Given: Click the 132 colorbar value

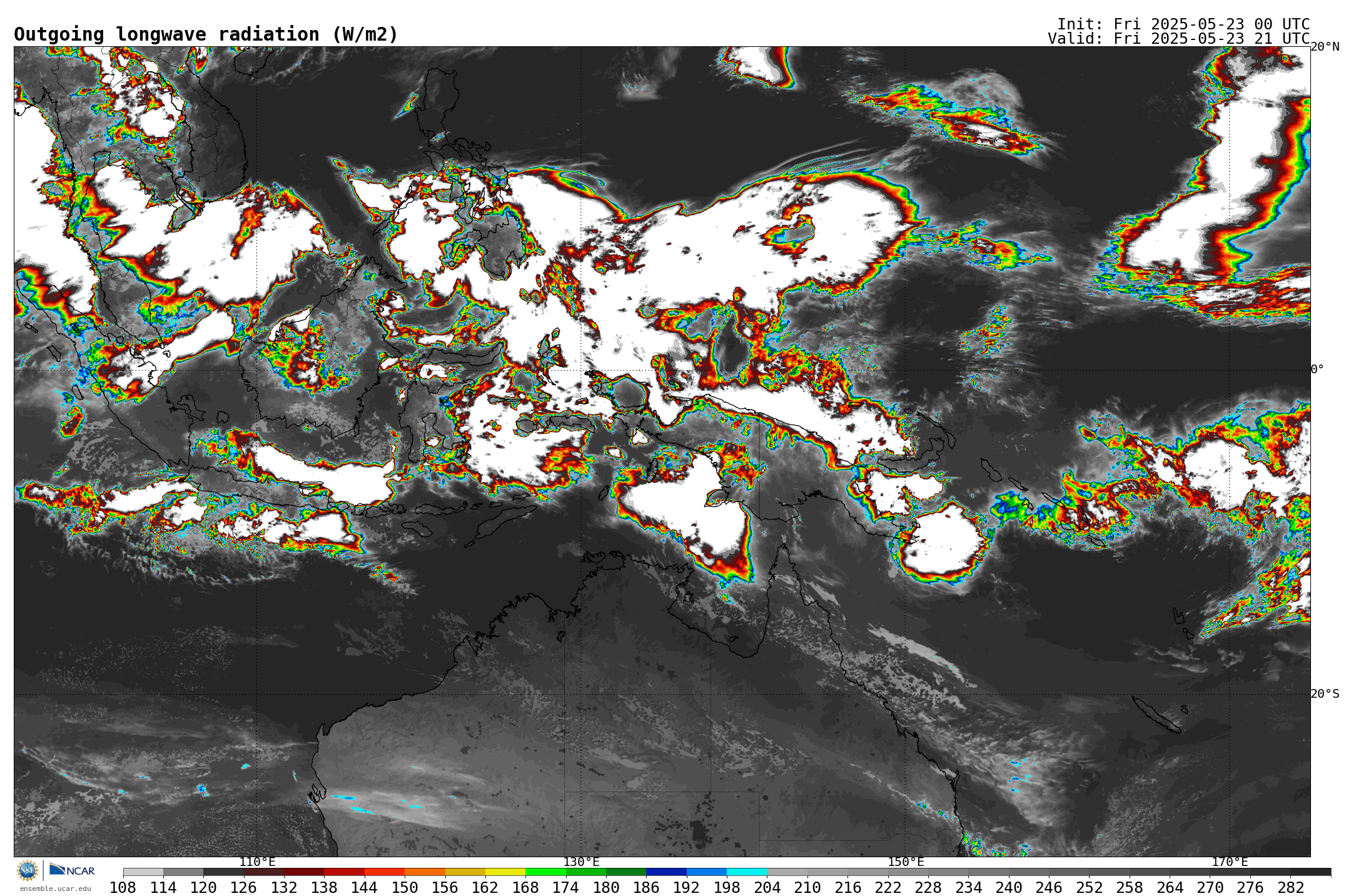Looking at the screenshot, I should pos(284,887).
